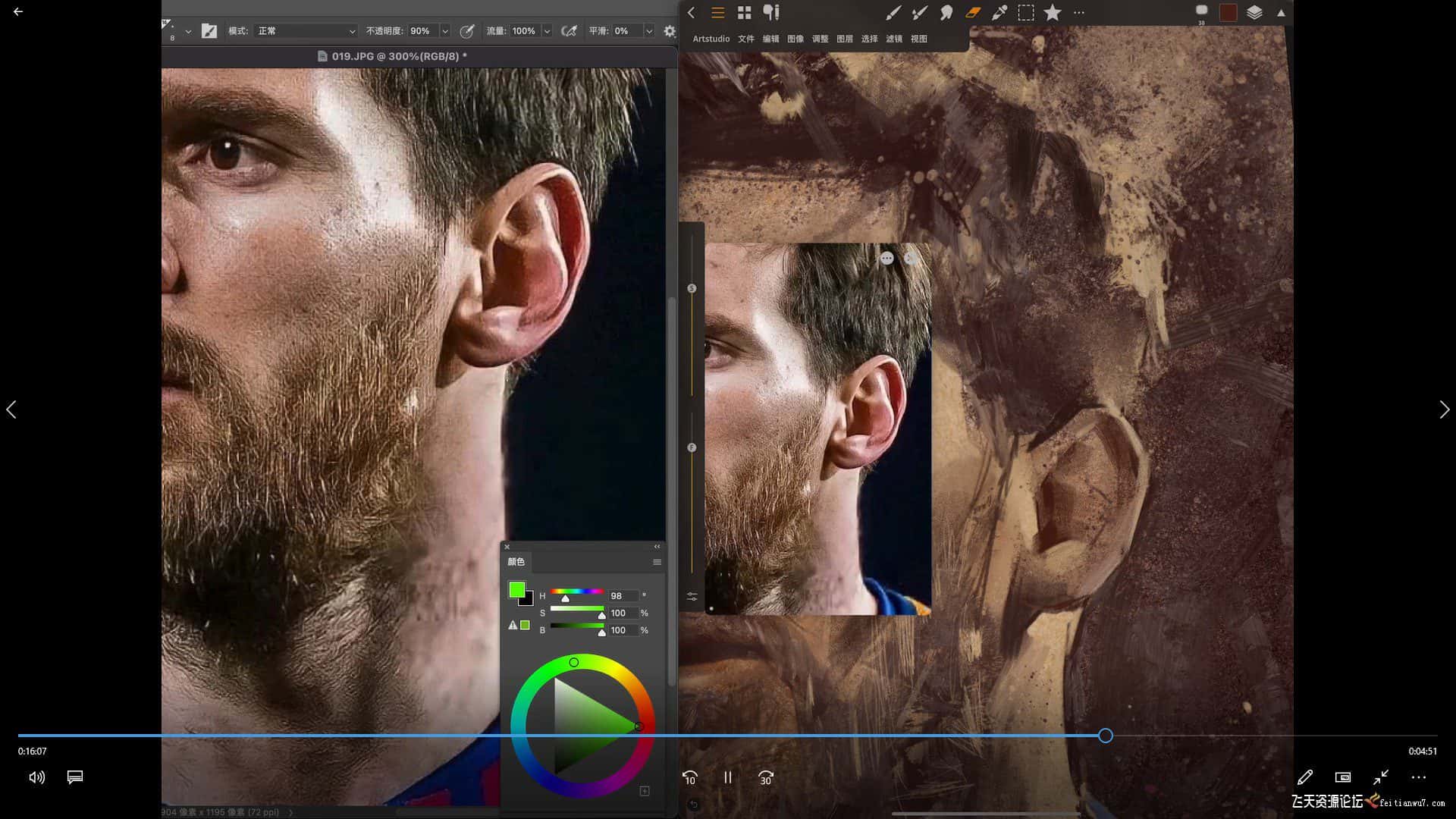This screenshot has height=819, width=1456.
Task: Pause the video playback
Action: (727, 777)
